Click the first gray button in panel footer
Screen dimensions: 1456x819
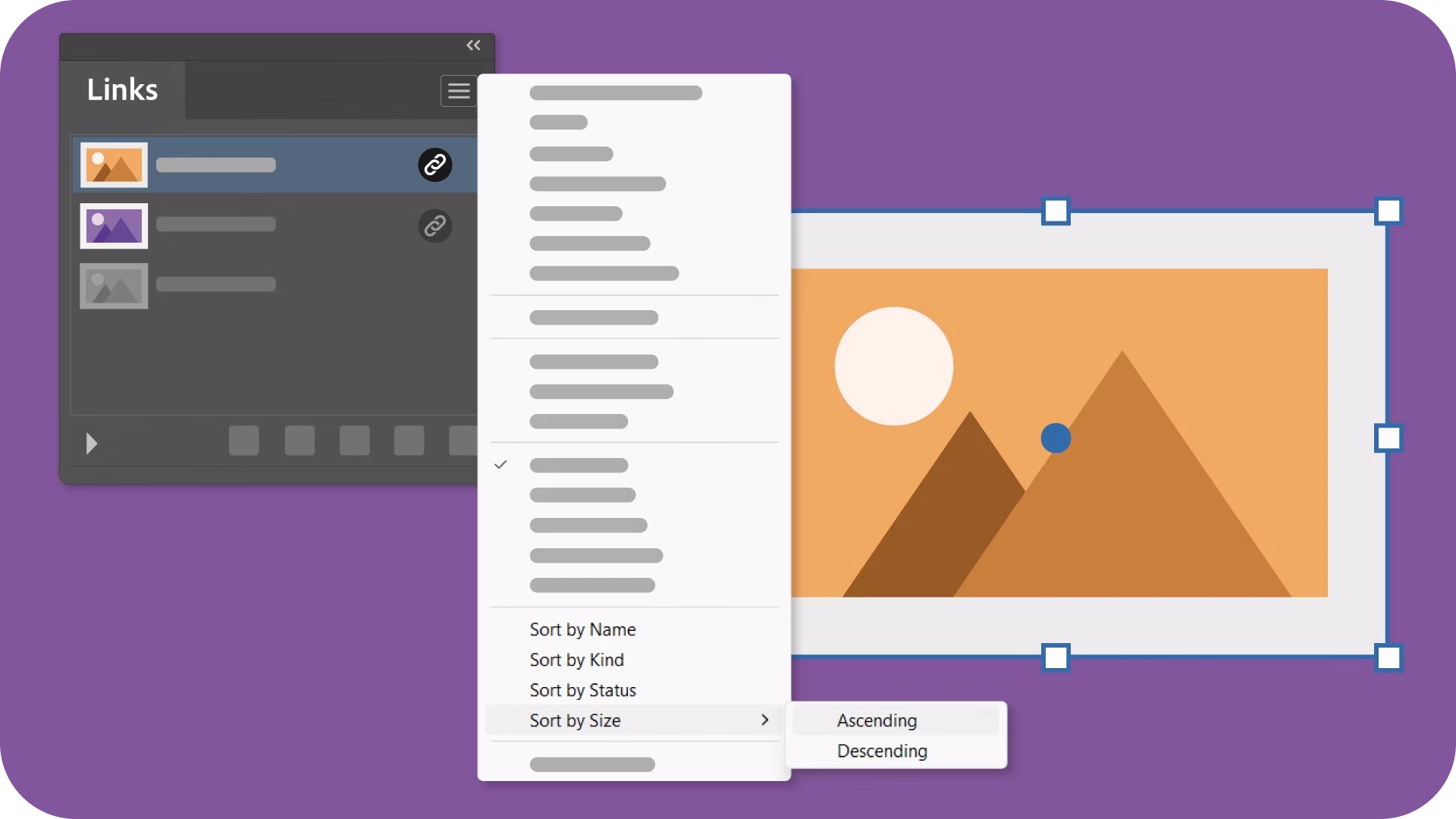243,441
